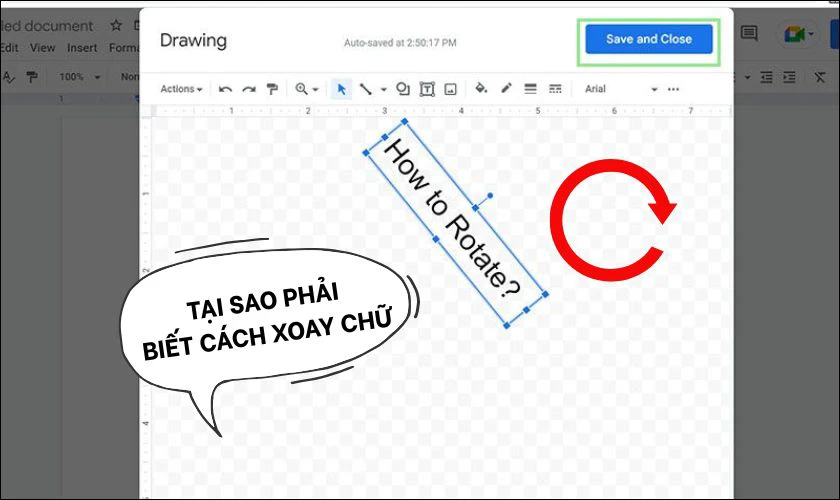The image size is (840, 500).
Task: Open the View menu in Docs
Action: (42, 48)
